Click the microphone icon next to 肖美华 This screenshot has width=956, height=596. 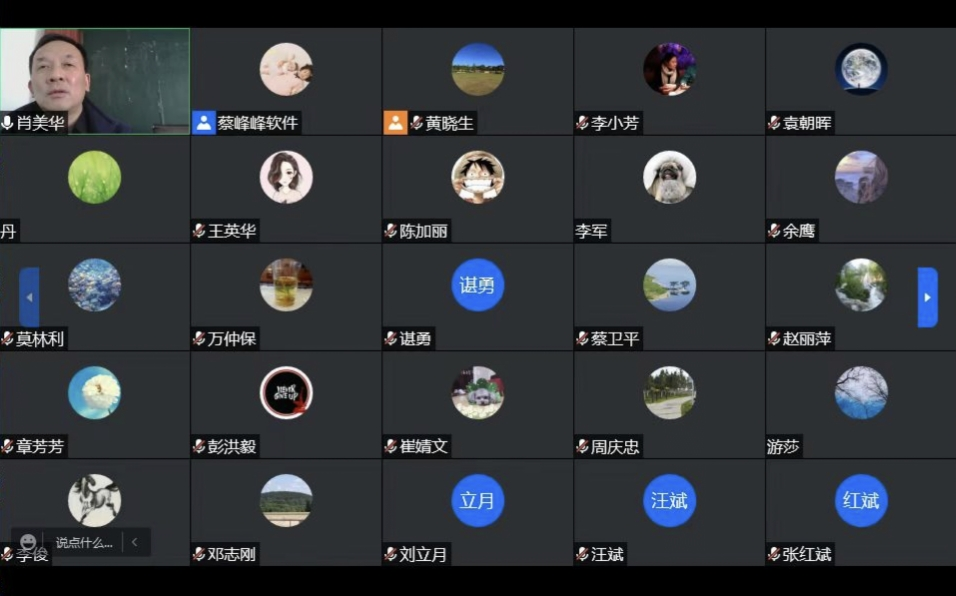click(x=7, y=123)
